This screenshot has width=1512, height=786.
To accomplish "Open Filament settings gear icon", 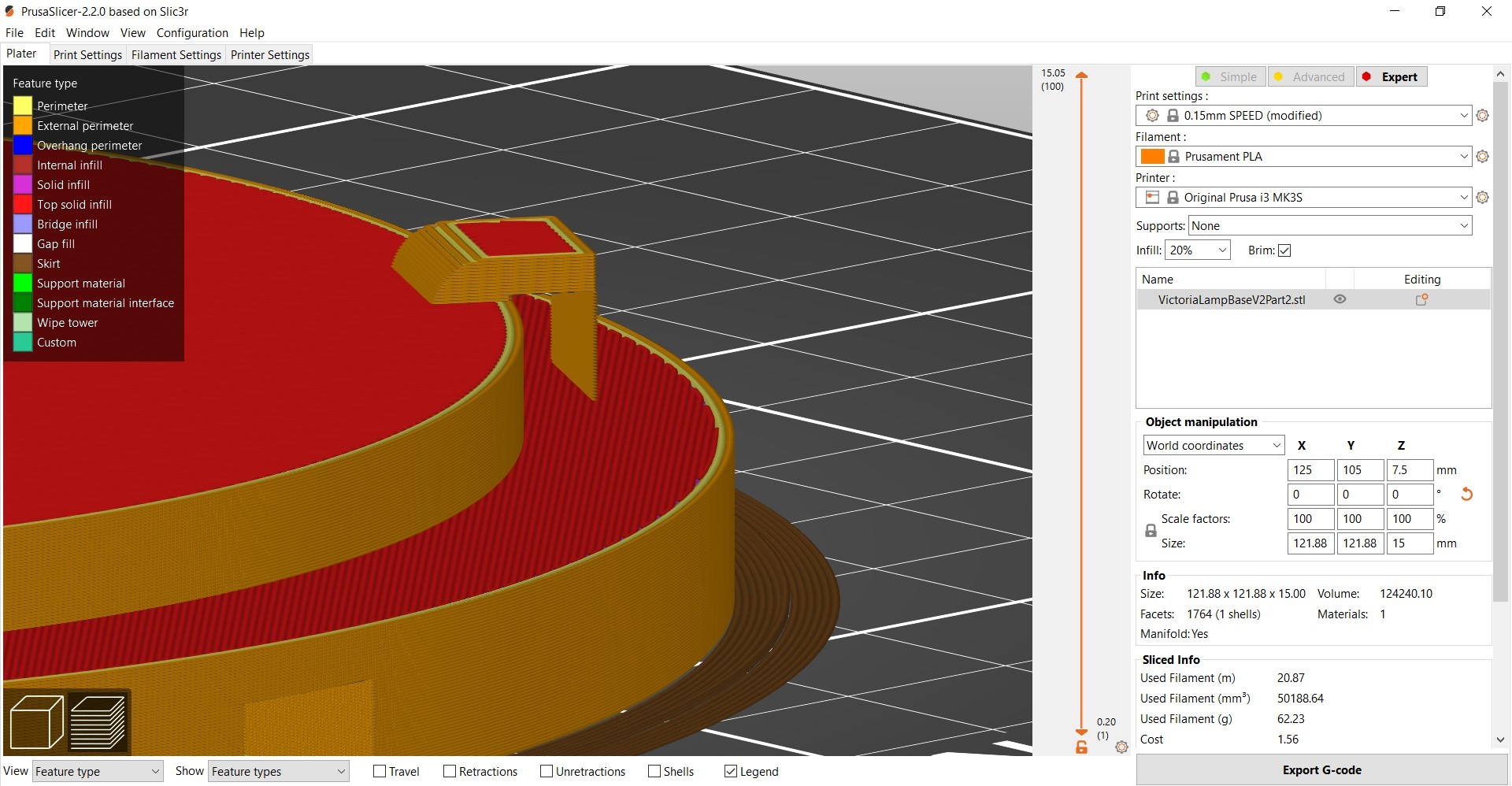I will (1482, 157).
